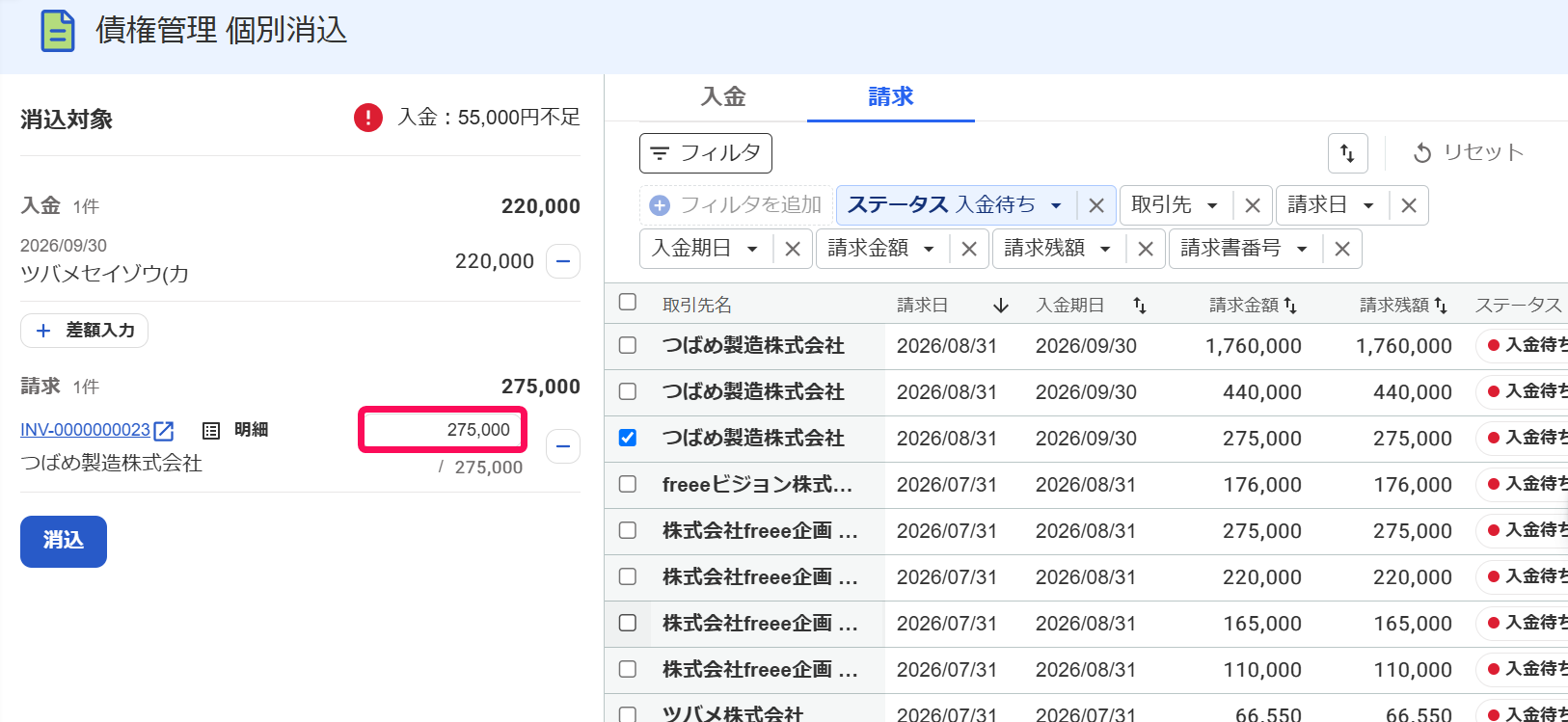The image size is (1568, 722).
Task: Sort by 入金期日 column arrows
Action: coord(1140,306)
